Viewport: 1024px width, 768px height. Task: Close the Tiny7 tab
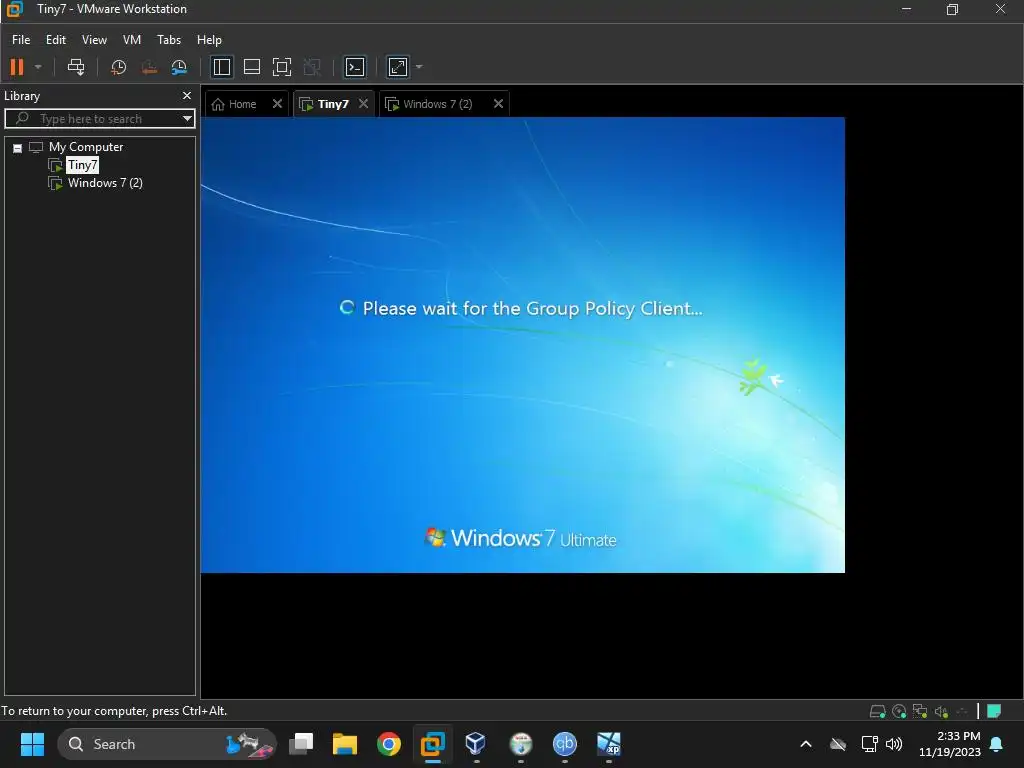(x=364, y=104)
